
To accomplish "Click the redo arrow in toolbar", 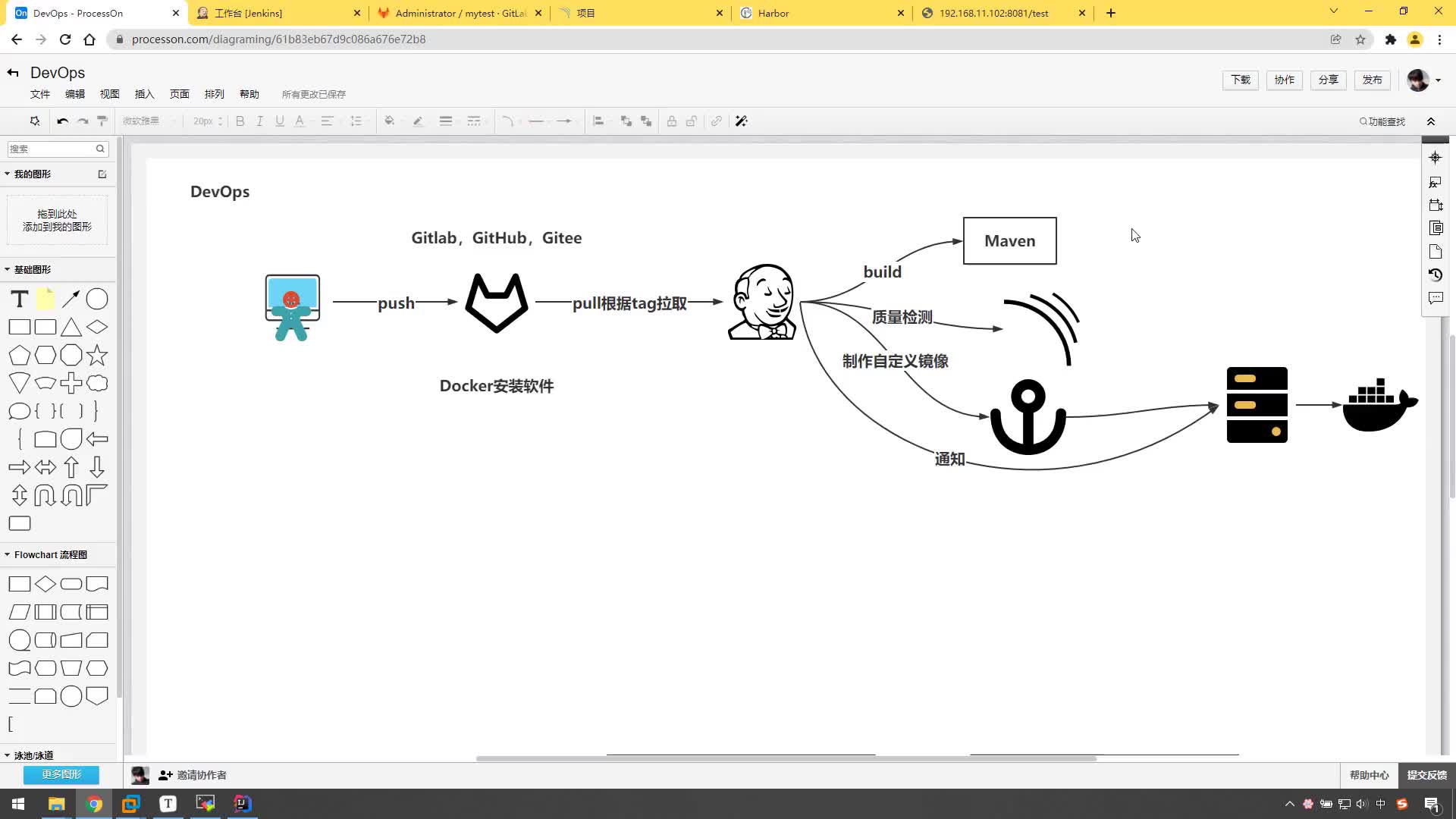I will point(83,121).
